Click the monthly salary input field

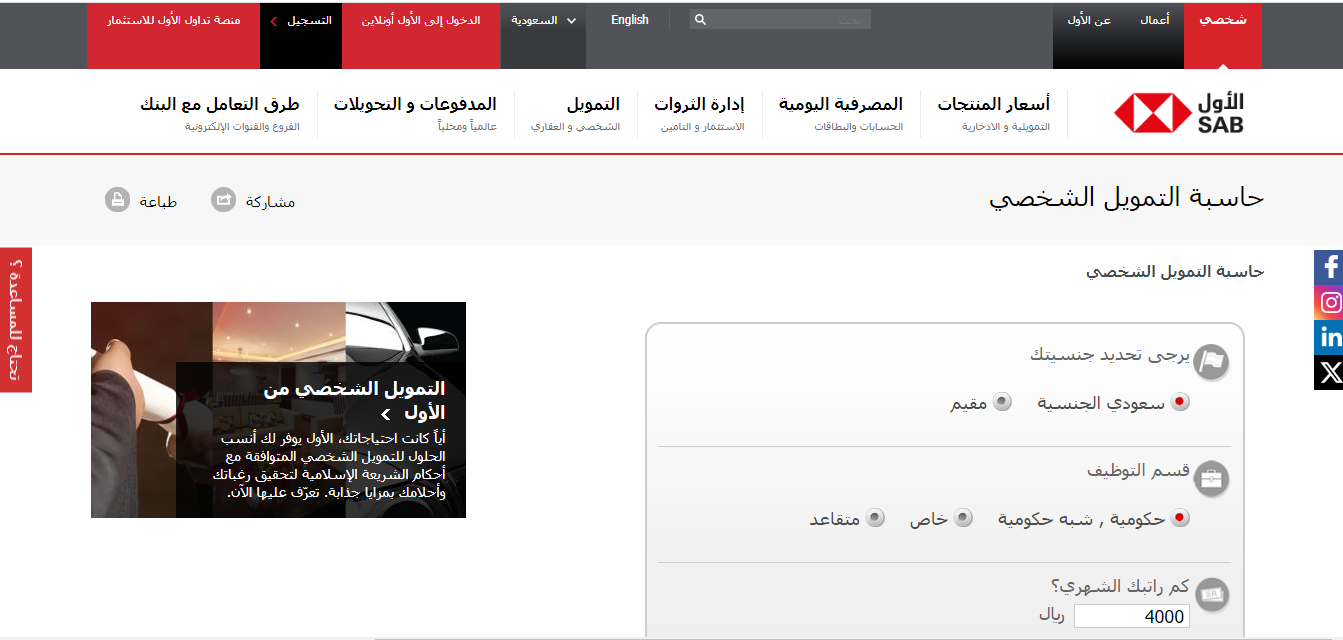1131,617
